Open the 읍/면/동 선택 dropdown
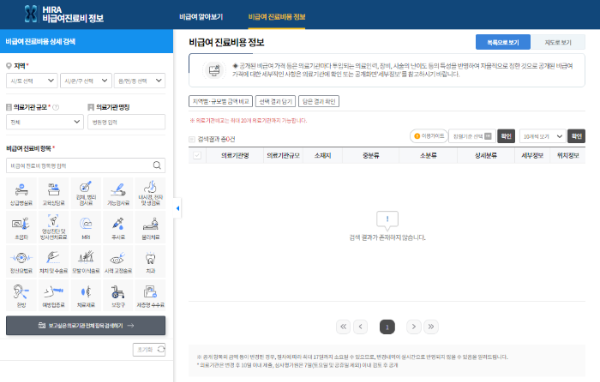Screen dimensions: 600x382 140,81
